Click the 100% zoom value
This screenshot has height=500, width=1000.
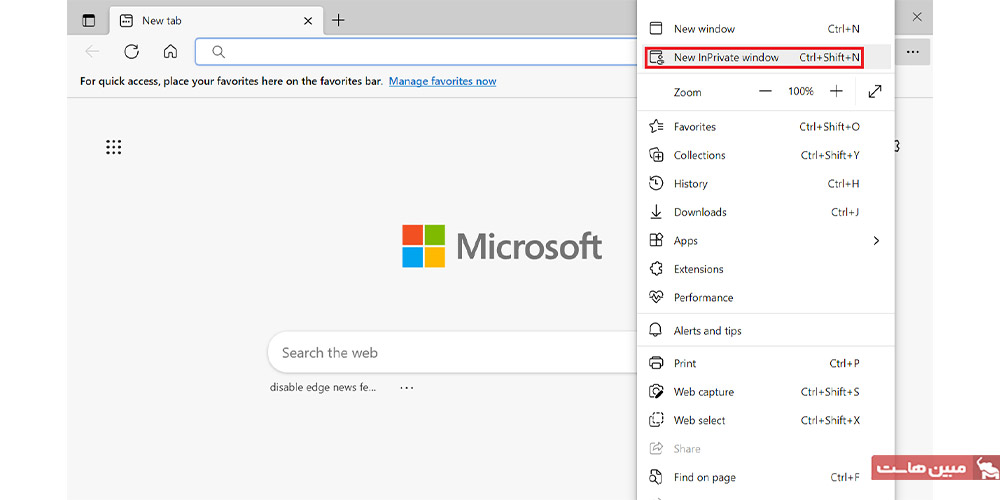click(x=801, y=92)
